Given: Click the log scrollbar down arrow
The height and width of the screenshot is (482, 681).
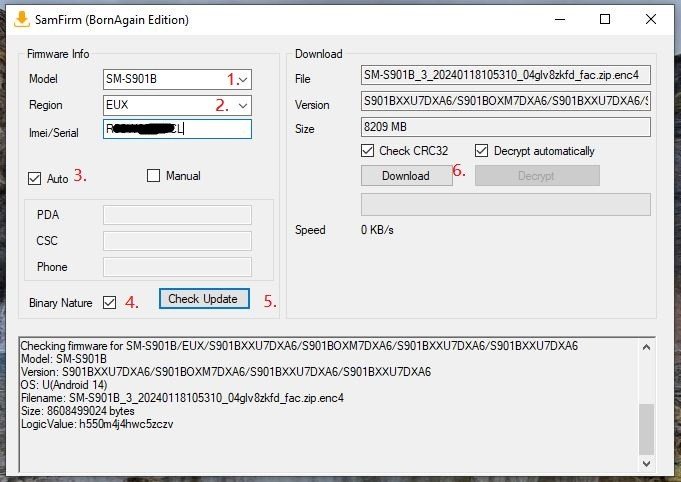Looking at the screenshot, I should (x=647, y=463).
